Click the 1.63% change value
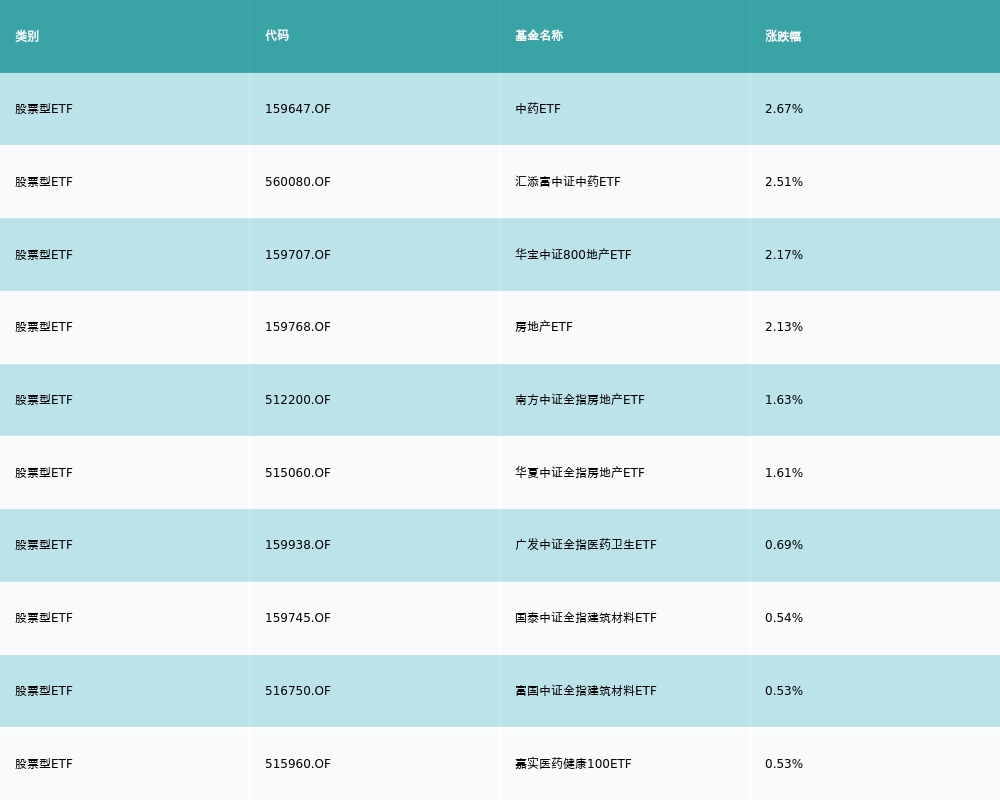The image size is (1000, 800). click(x=784, y=400)
